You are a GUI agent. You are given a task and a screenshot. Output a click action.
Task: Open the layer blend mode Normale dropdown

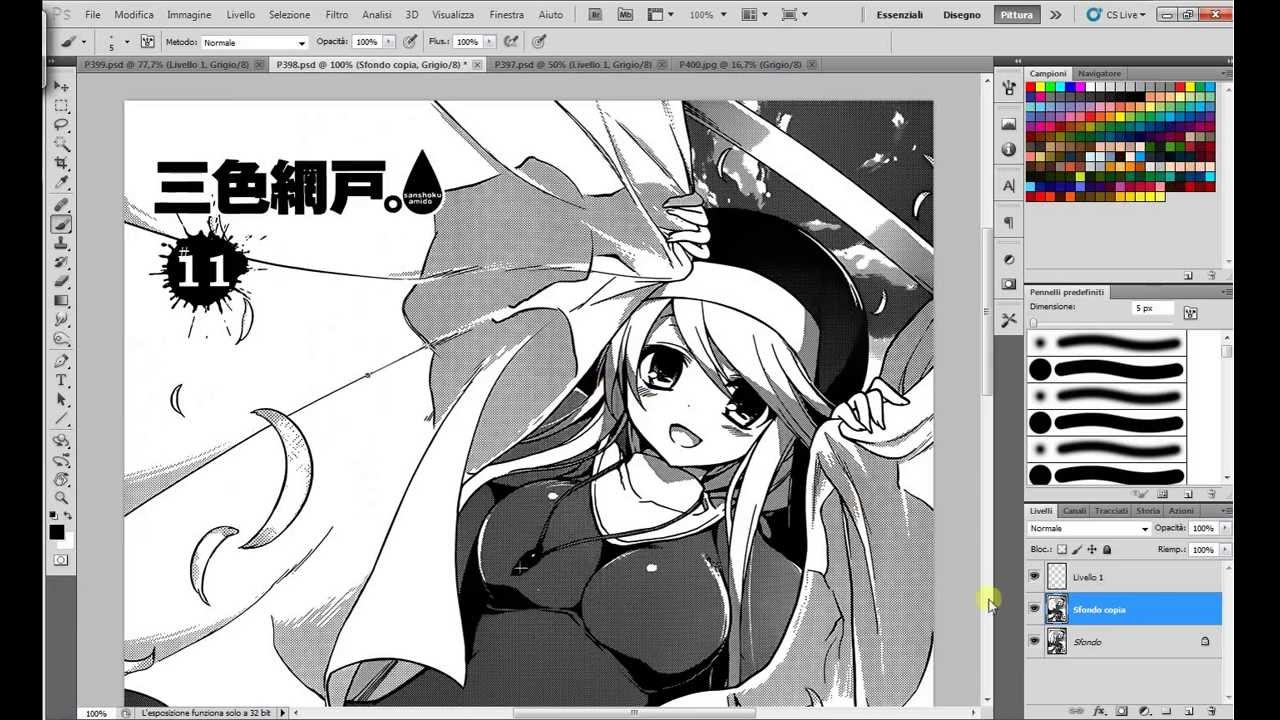(x=1089, y=528)
